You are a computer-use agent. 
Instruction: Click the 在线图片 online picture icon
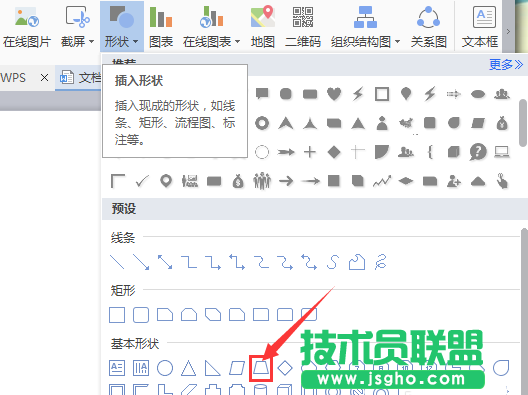pyautogui.click(x=27, y=18)
